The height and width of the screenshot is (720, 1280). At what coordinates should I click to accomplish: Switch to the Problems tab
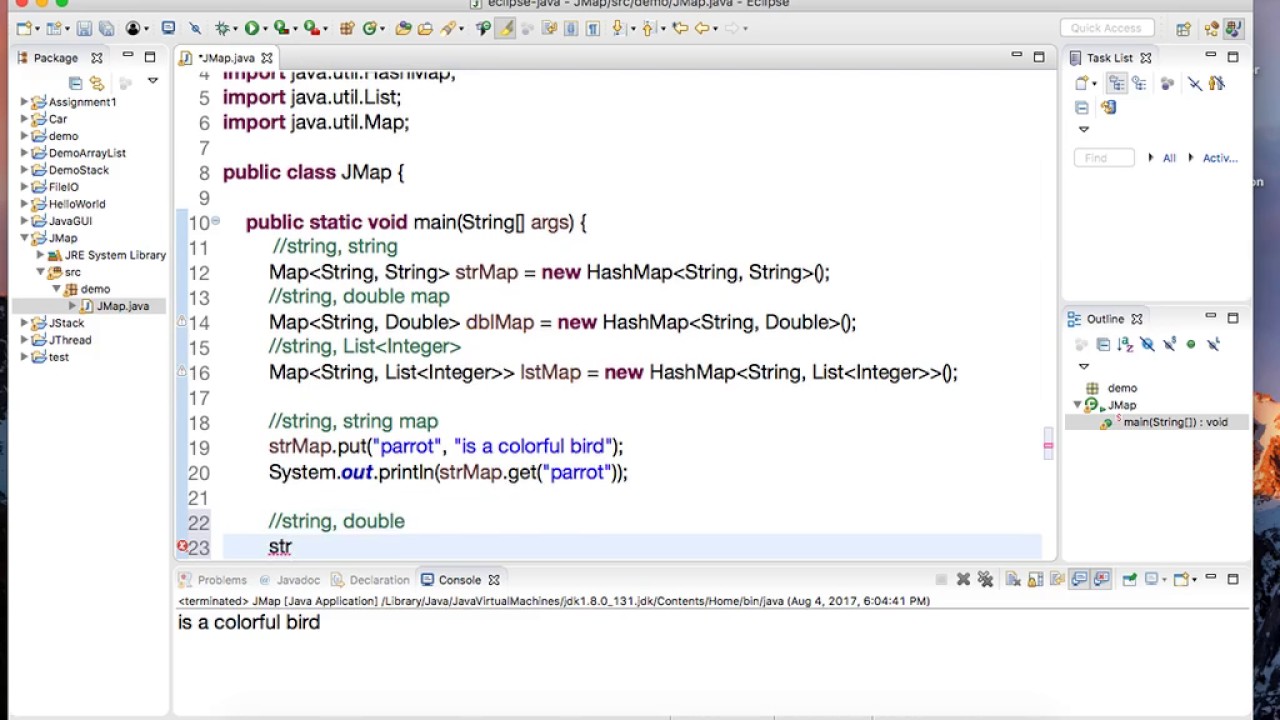213,580
